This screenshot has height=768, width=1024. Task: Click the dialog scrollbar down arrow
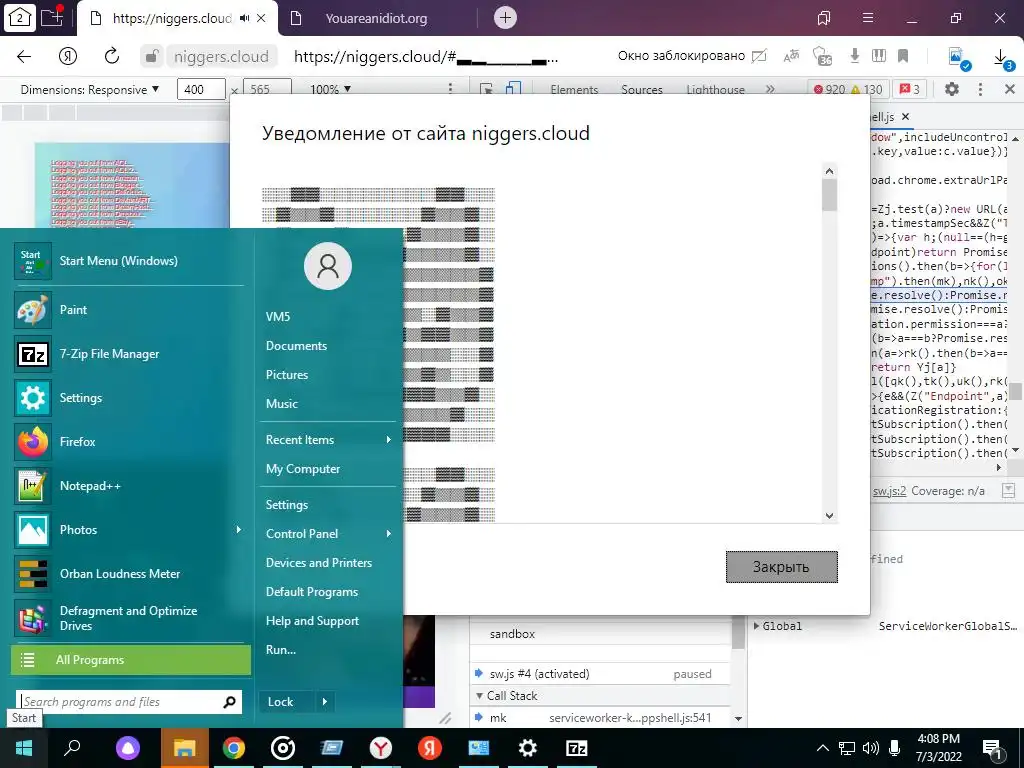coord(829,515)
